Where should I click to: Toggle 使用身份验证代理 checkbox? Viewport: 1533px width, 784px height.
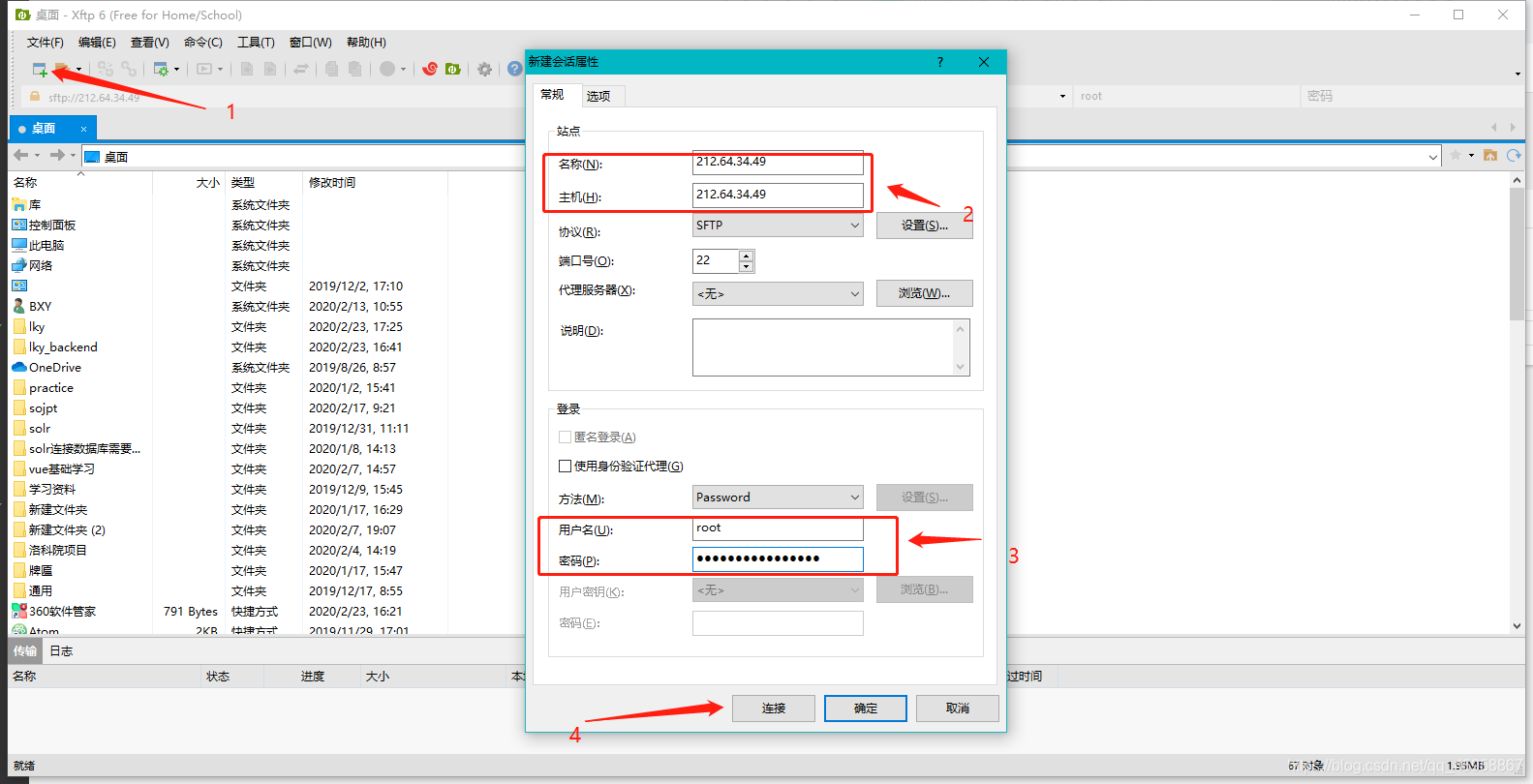point(565,466)
